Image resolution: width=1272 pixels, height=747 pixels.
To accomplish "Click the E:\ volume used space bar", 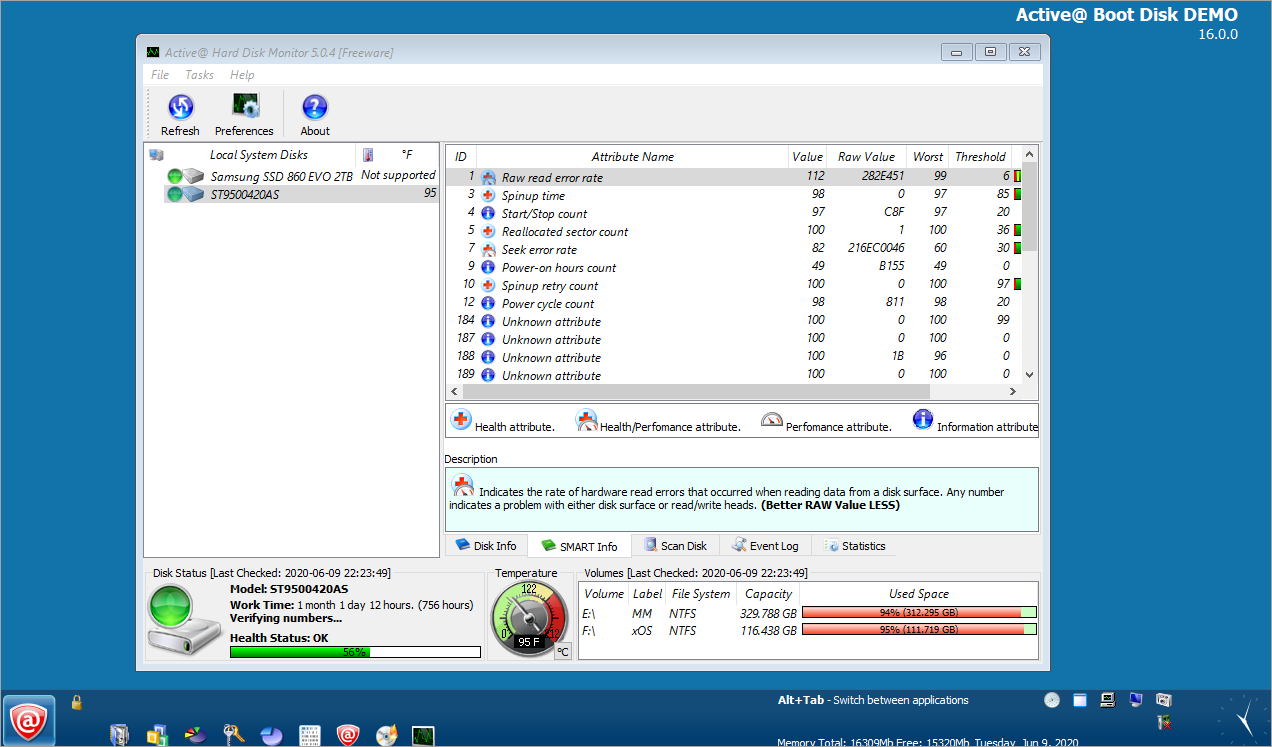I will point(919,612).
